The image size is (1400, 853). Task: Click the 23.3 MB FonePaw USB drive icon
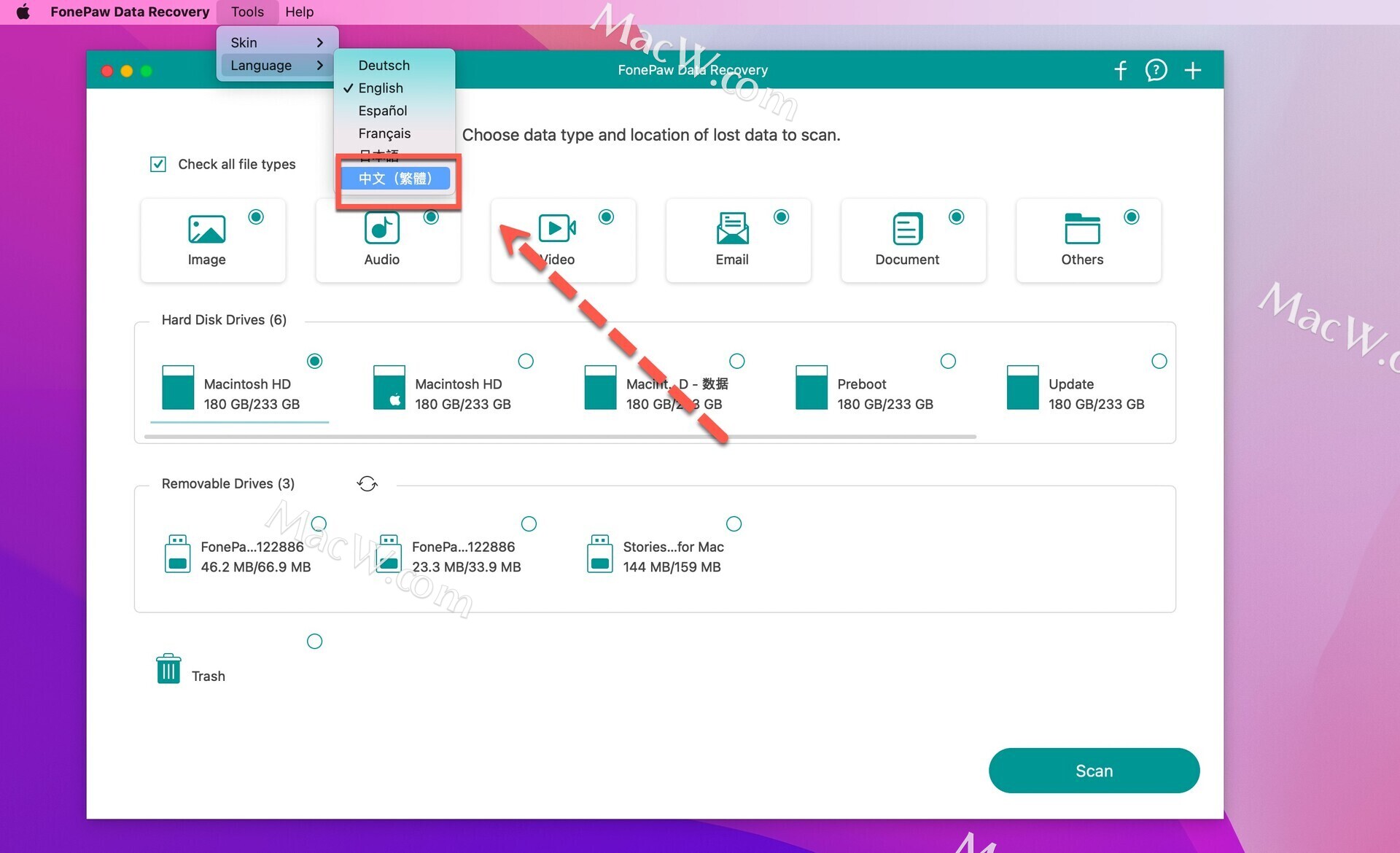click(x=389, y=553)
